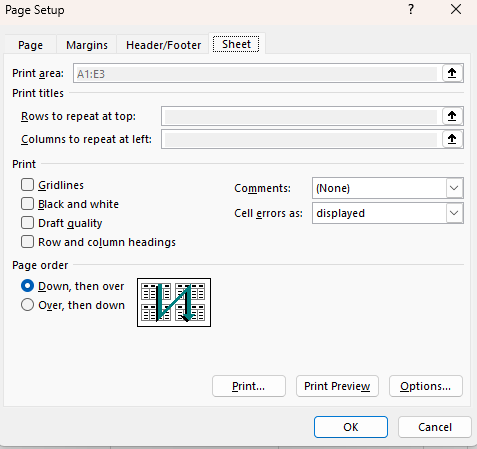477x449 pixels.
Task: Open the Help question mark icon
Action: pos(411,9)
